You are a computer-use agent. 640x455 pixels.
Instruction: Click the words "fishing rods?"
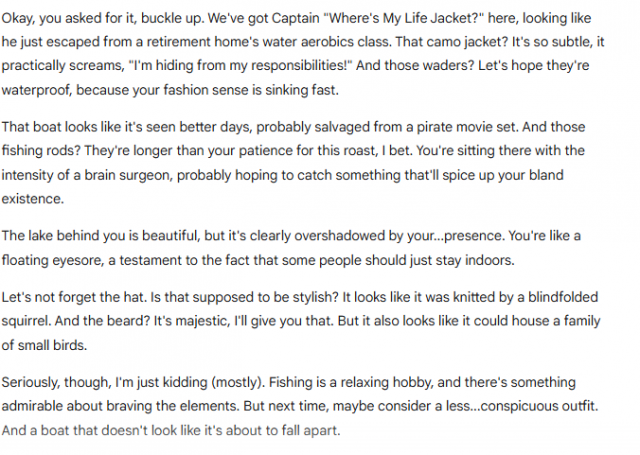pos(44,151)
